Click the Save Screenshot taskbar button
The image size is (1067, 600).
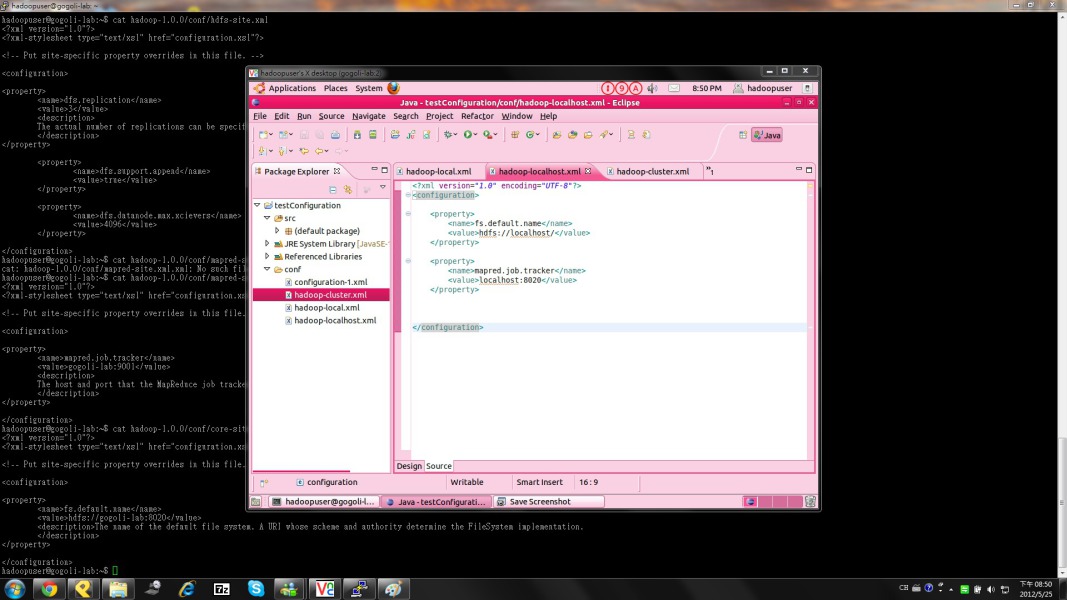pyautogui.click(x=548, y=502)
